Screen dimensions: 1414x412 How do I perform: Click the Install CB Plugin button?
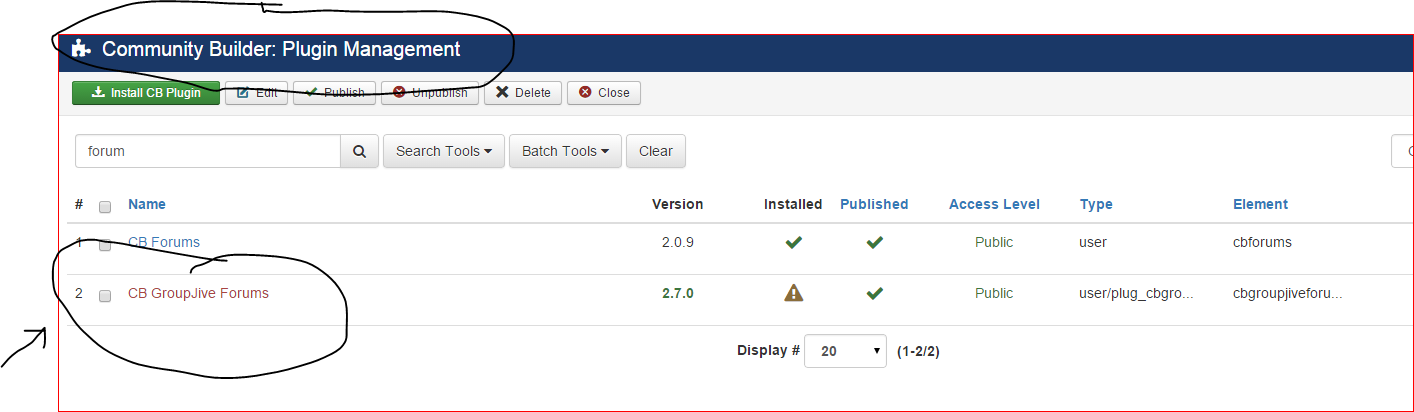coord(146,93)
